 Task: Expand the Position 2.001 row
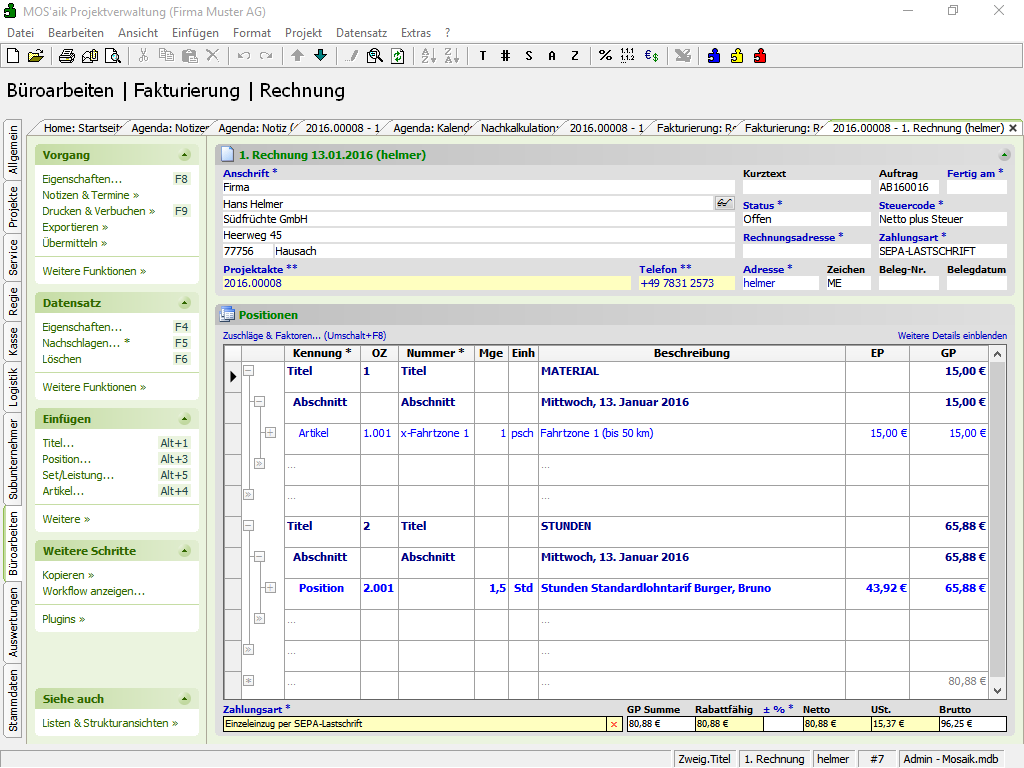(x=270, y=588)
